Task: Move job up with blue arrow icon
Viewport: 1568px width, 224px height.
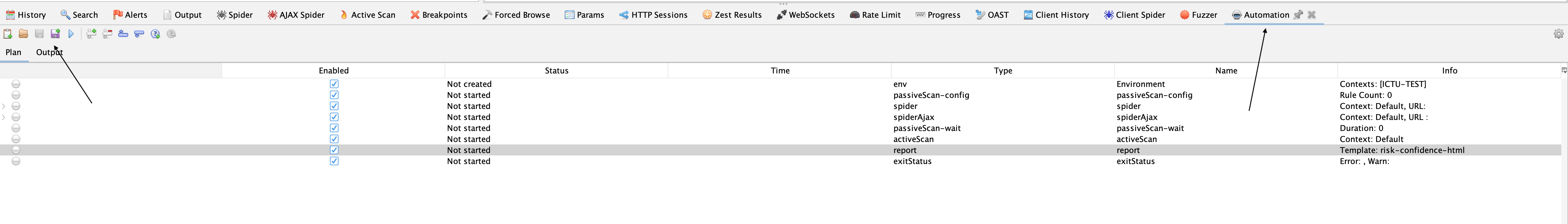Action: pyautogui.click(x=123, y=34)
